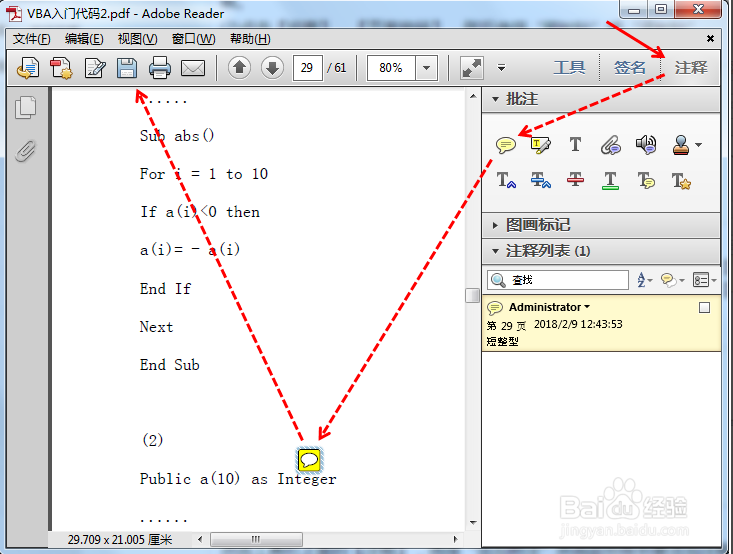The height and width of the screenshot is (554, 733).
Task: Click the code line 'Public a(10) as Integer'
Action: [238, 479]
